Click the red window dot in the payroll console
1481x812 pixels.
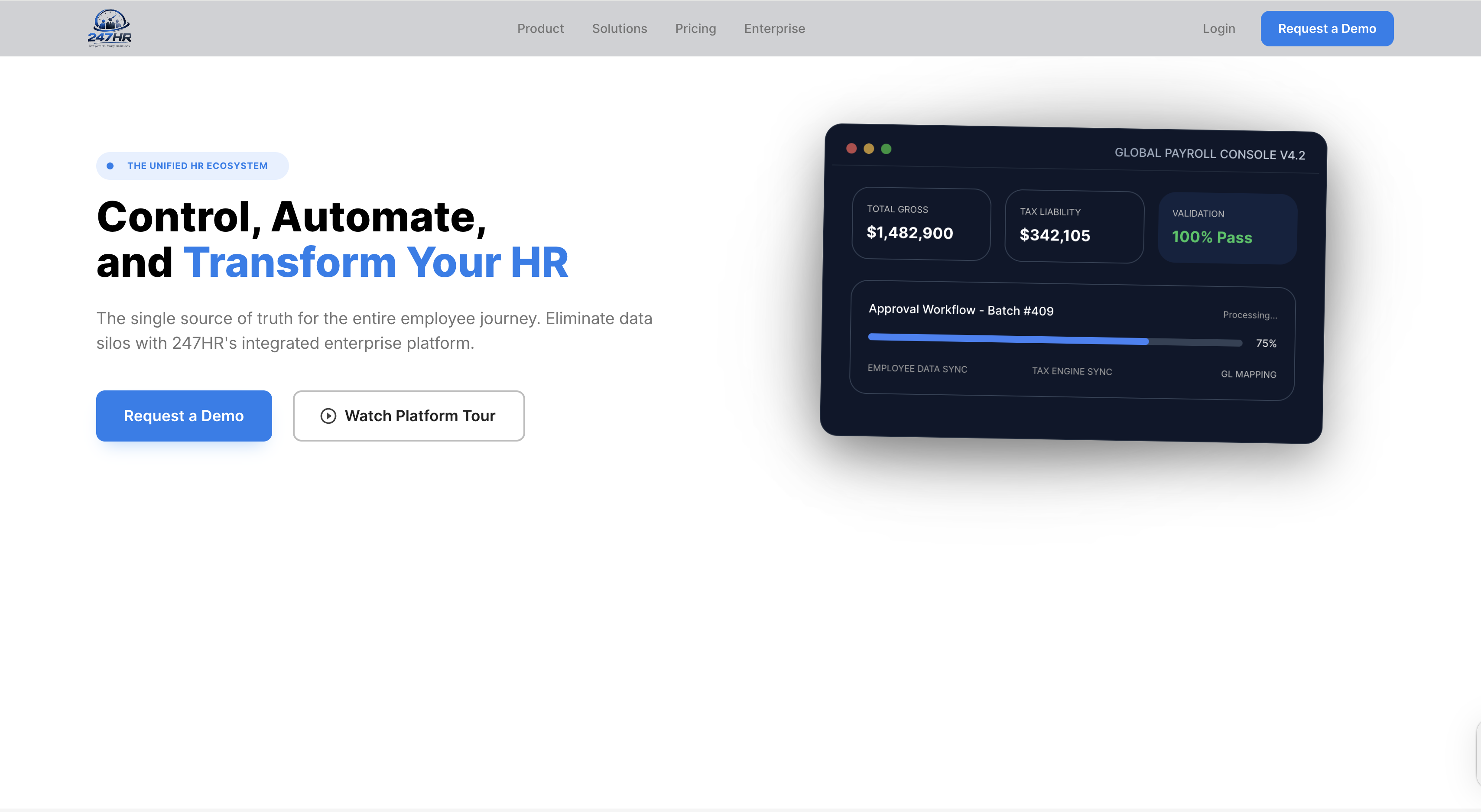pos(851,148)
